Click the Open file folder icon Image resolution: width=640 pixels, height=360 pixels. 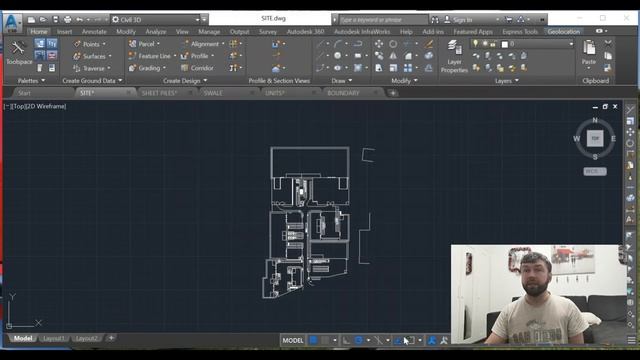click(43, 19)
